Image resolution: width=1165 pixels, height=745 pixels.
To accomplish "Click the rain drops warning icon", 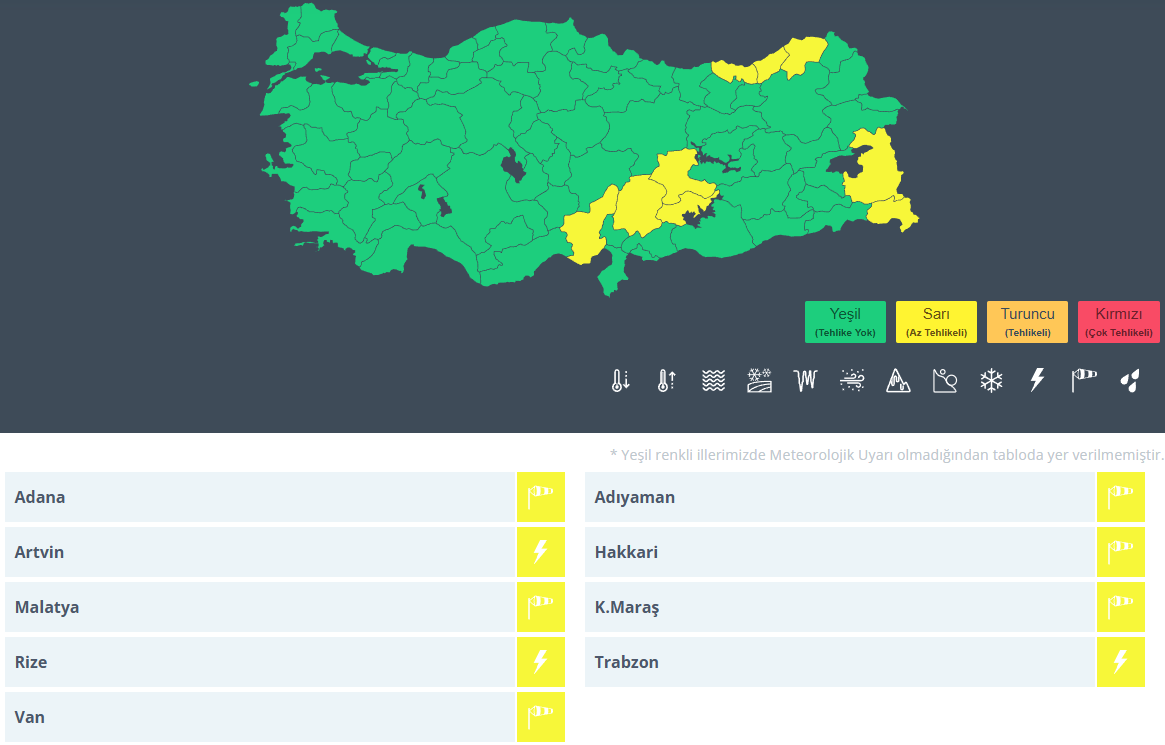I will (1130, 381).
